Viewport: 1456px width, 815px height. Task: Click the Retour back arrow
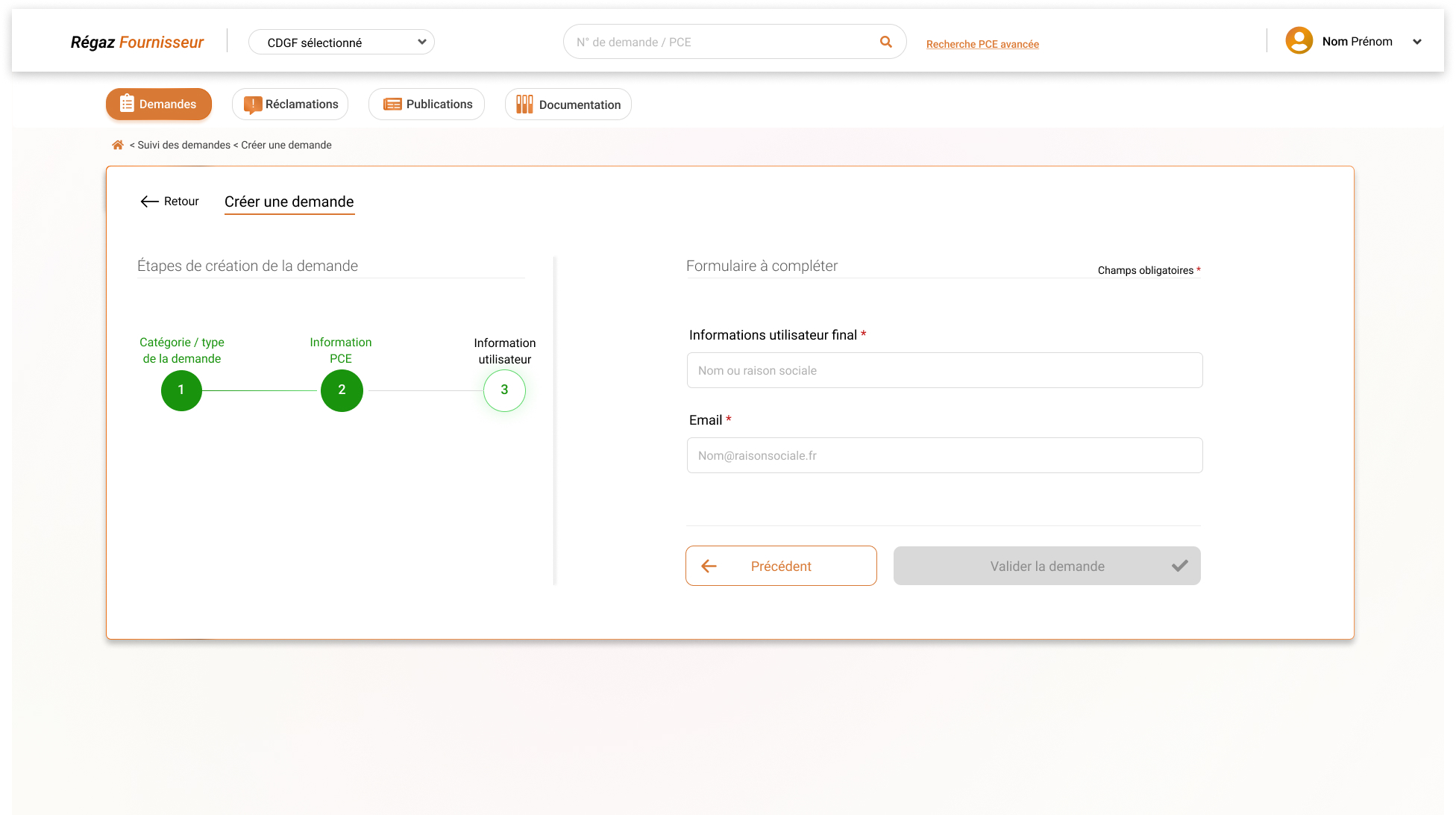pyautogui.click(x=150, y=202)
